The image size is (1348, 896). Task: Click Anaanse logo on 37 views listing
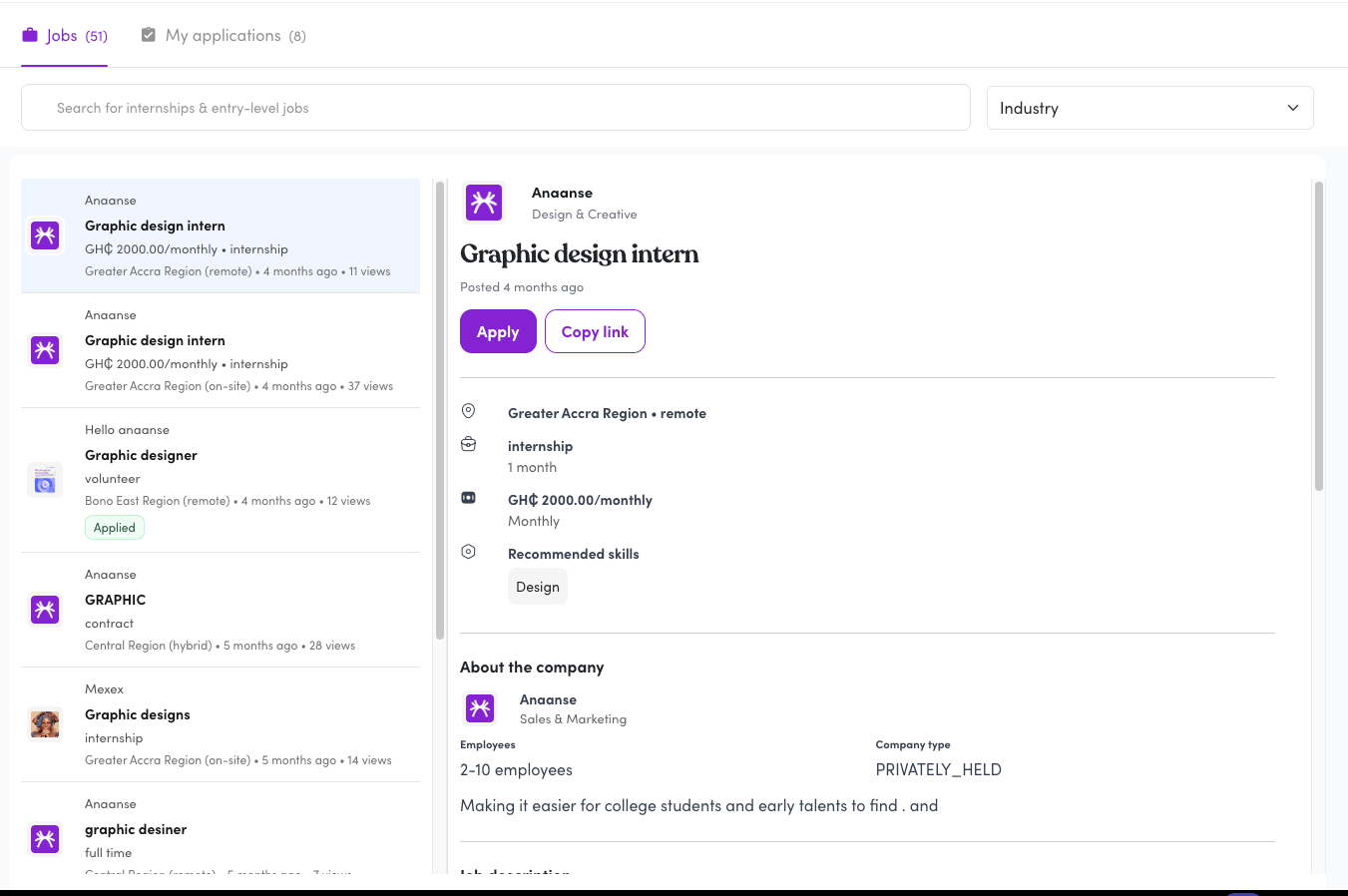pyautogui.click(x=45, y=350)
